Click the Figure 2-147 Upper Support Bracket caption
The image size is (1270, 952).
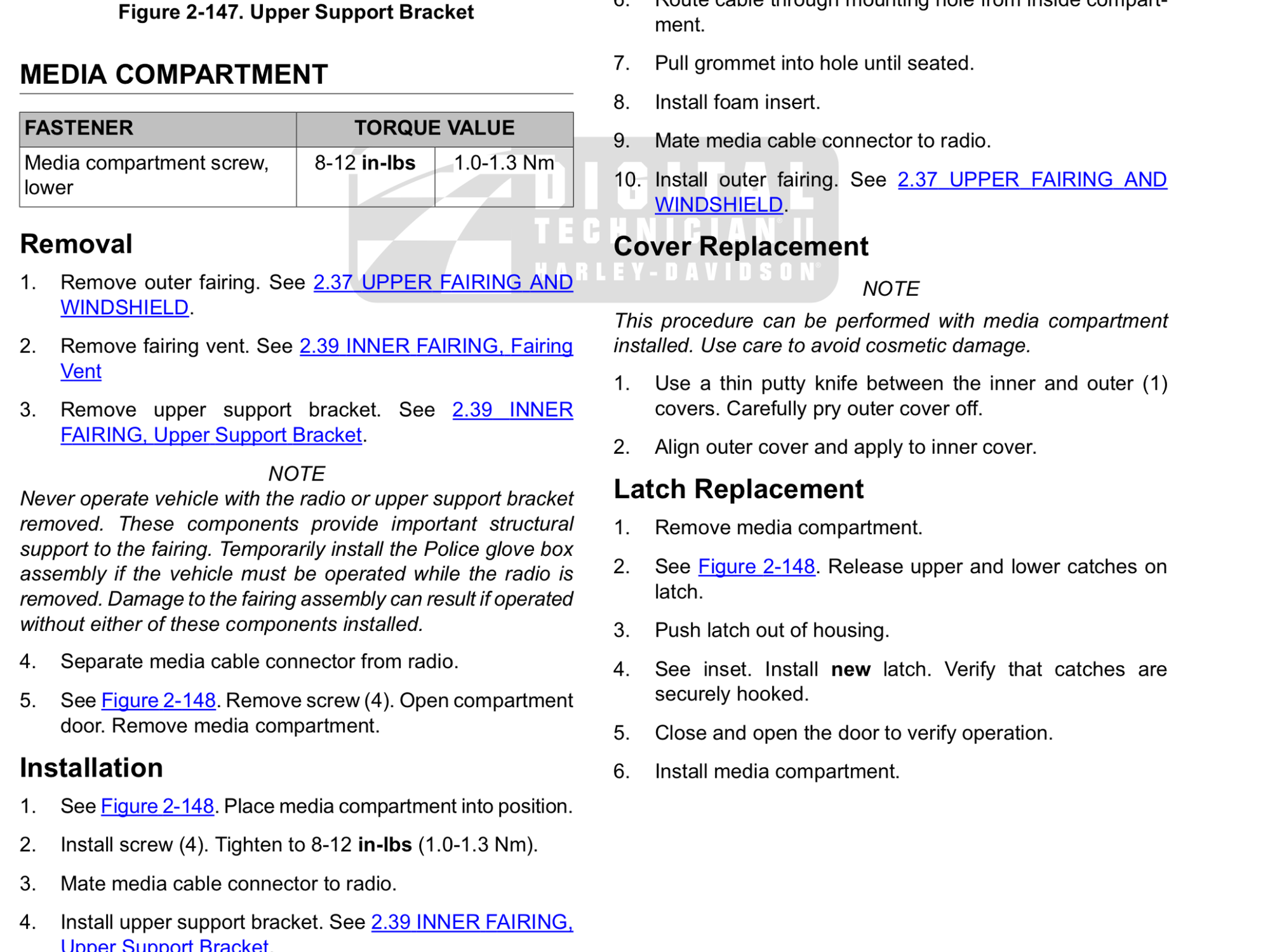coord(296,12)
